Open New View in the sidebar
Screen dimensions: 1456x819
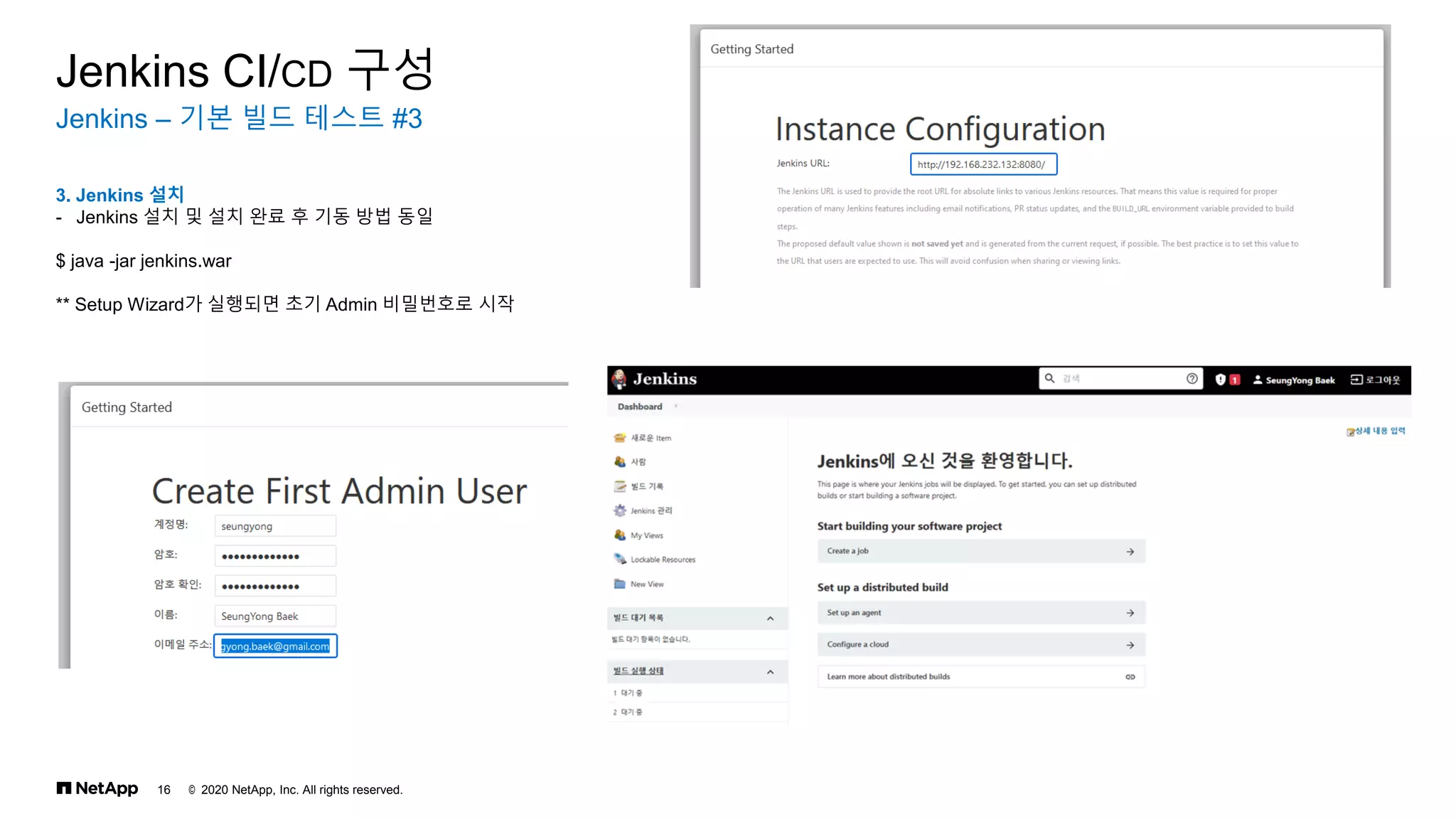click(647, 584)
